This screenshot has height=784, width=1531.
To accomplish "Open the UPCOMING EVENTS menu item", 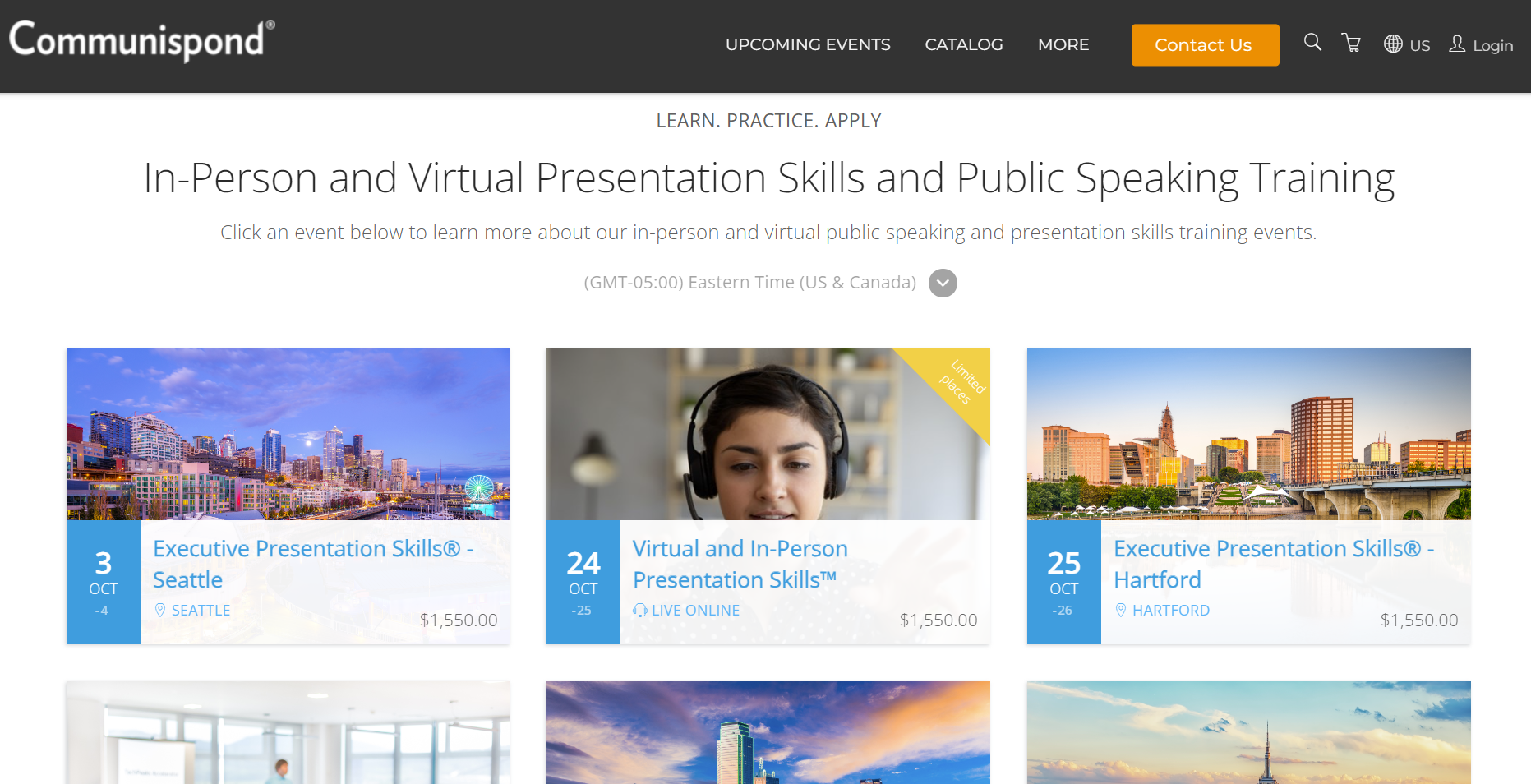I will click(x=808, y=45).
